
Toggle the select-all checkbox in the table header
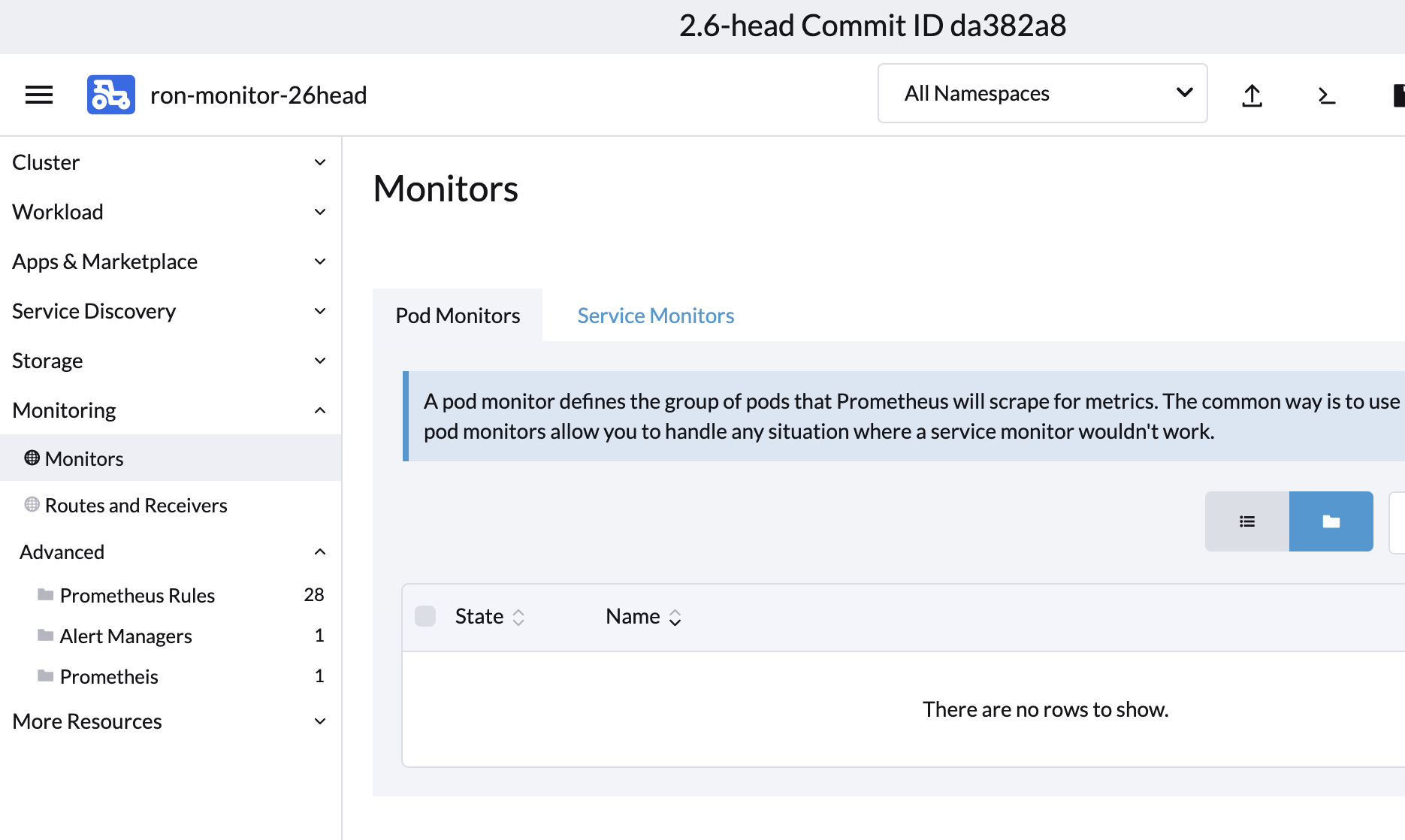click(425, 616)
